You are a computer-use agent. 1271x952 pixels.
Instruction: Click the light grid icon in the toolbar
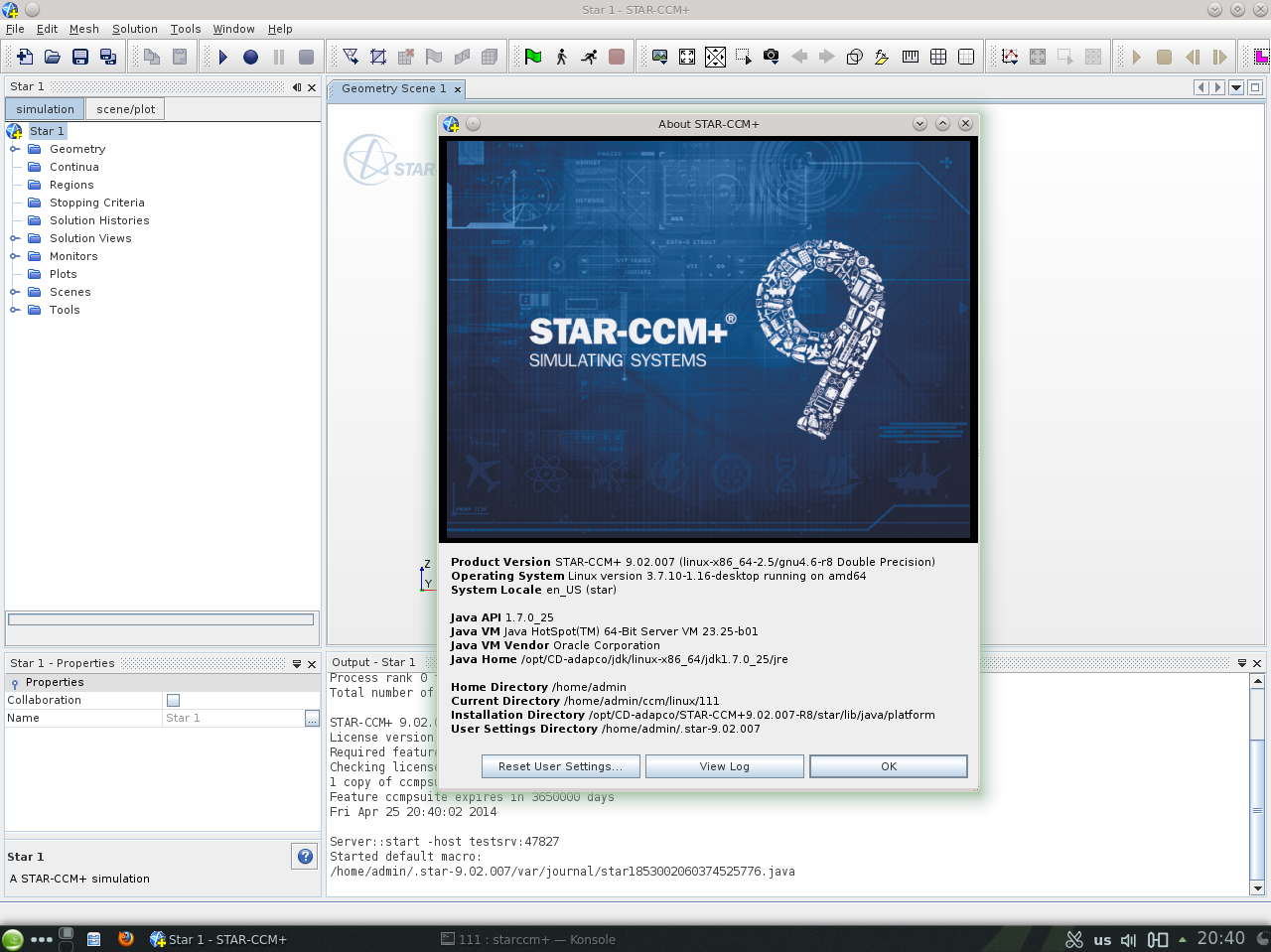(x=966, y=57)
